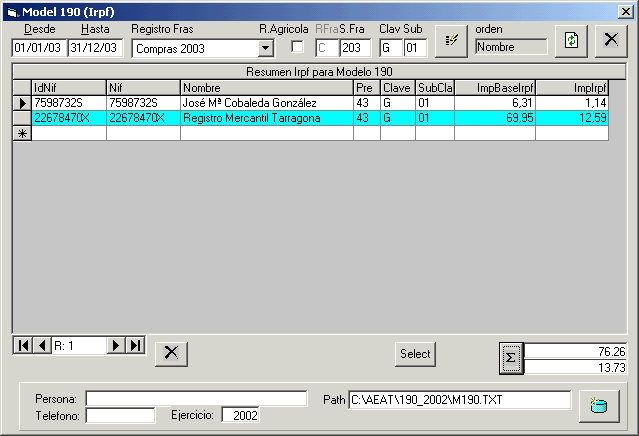639x436 pixels.
Task: Toggle the R.Agricola checkbox
Action: (x=297, y=47)
